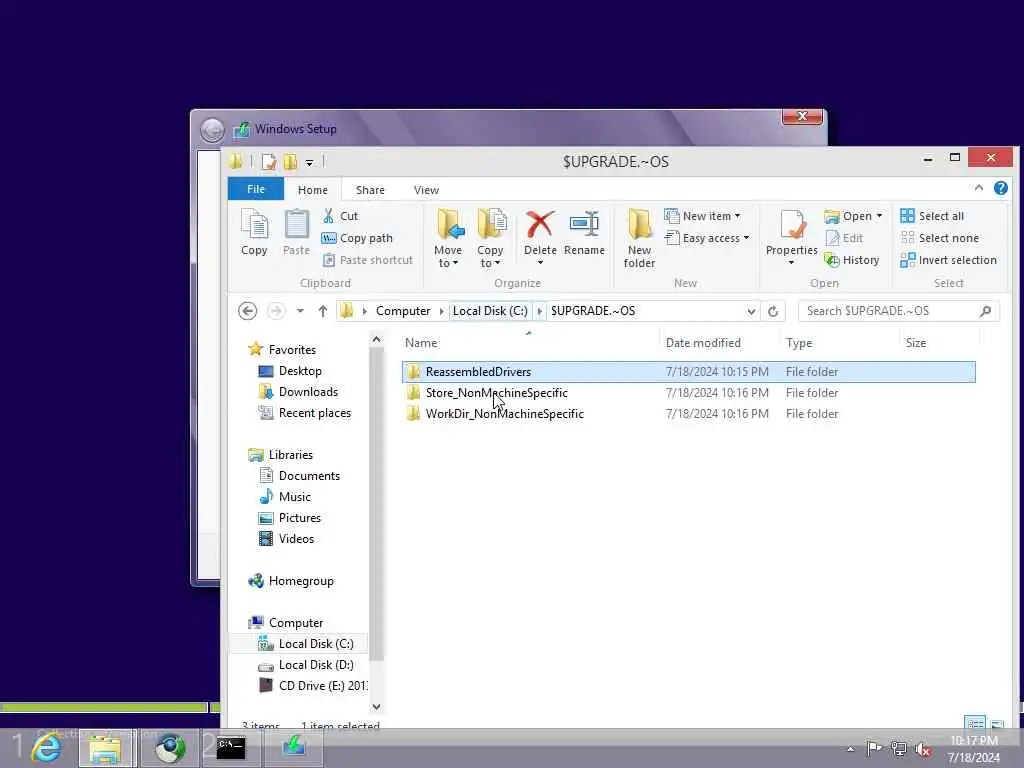The height and width of the screenshot is (768, 1024).
Task: Open the File menu tab
Action: (256, 189)
